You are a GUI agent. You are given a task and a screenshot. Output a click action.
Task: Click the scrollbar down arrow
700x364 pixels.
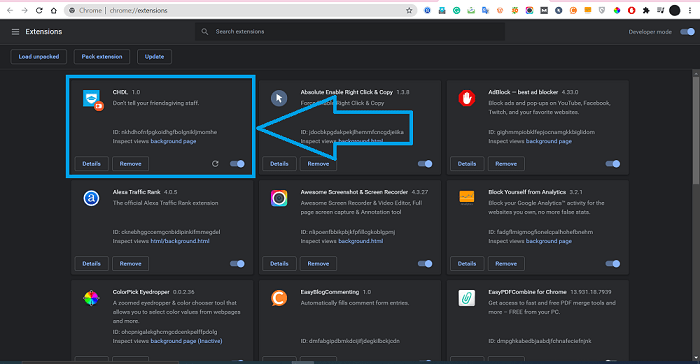click(x=696, y=358)
